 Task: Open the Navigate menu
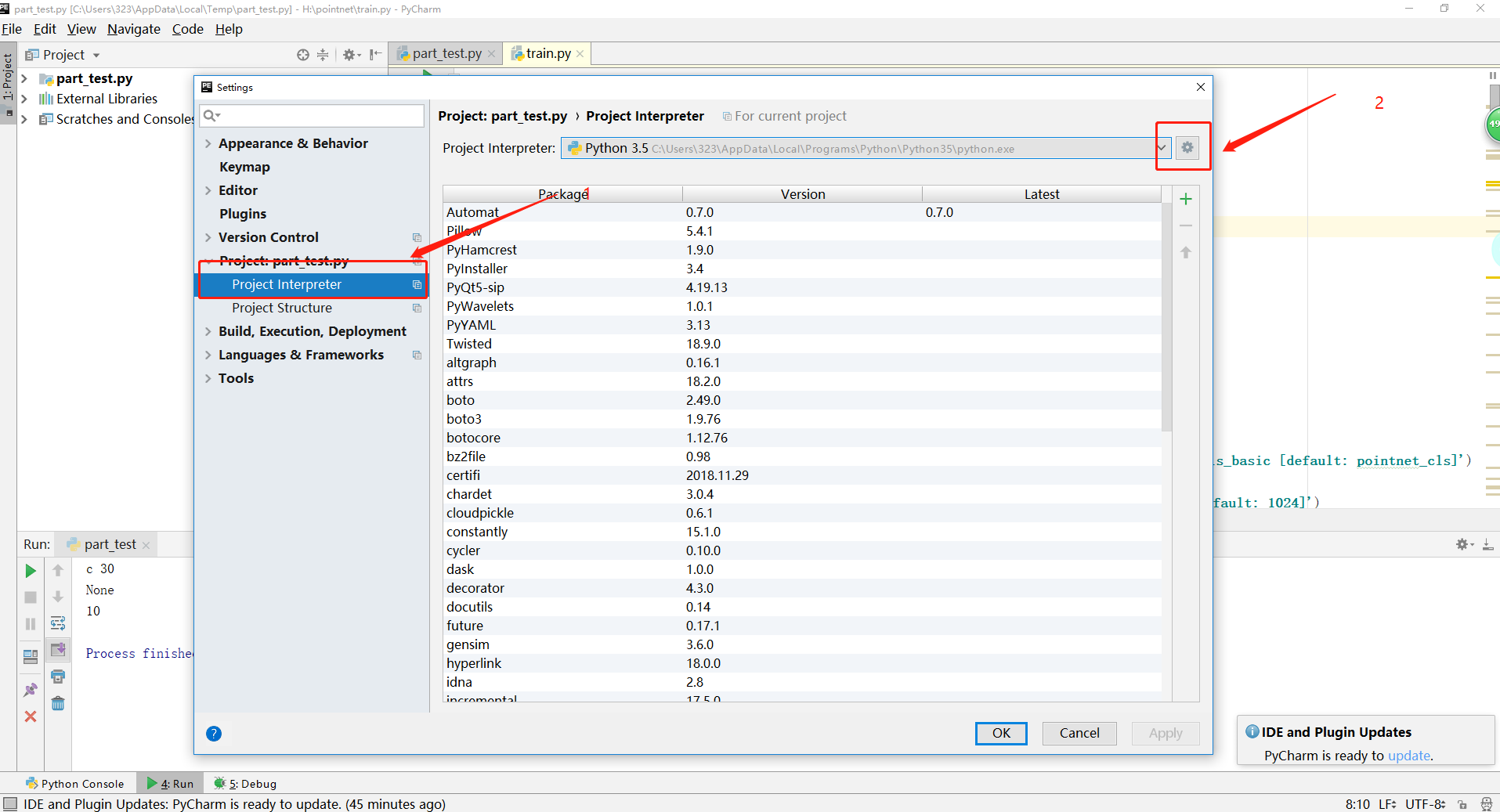(134, 29)
